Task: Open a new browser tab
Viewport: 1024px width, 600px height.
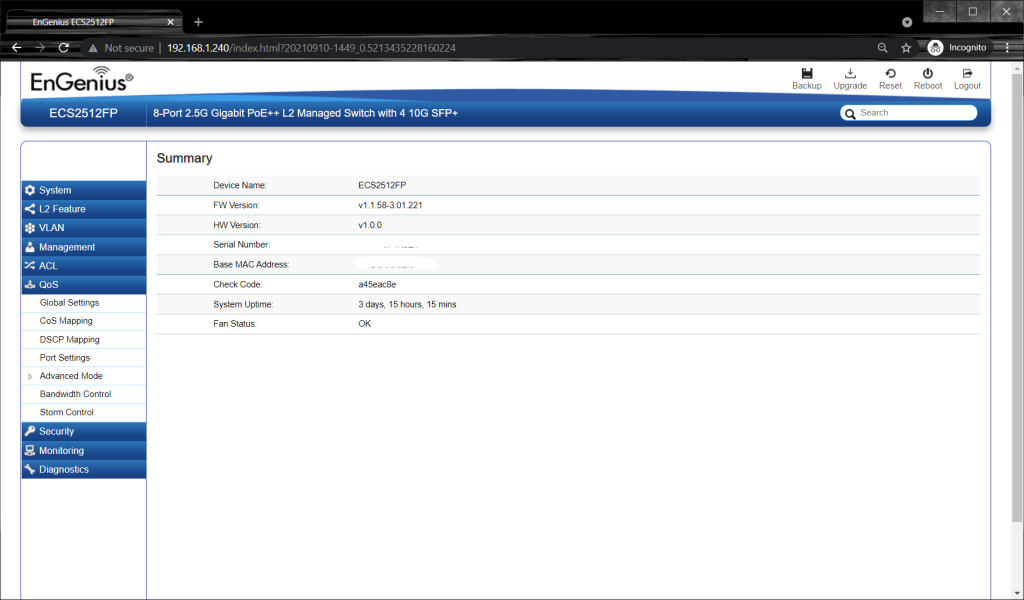Action: [199, 22]
